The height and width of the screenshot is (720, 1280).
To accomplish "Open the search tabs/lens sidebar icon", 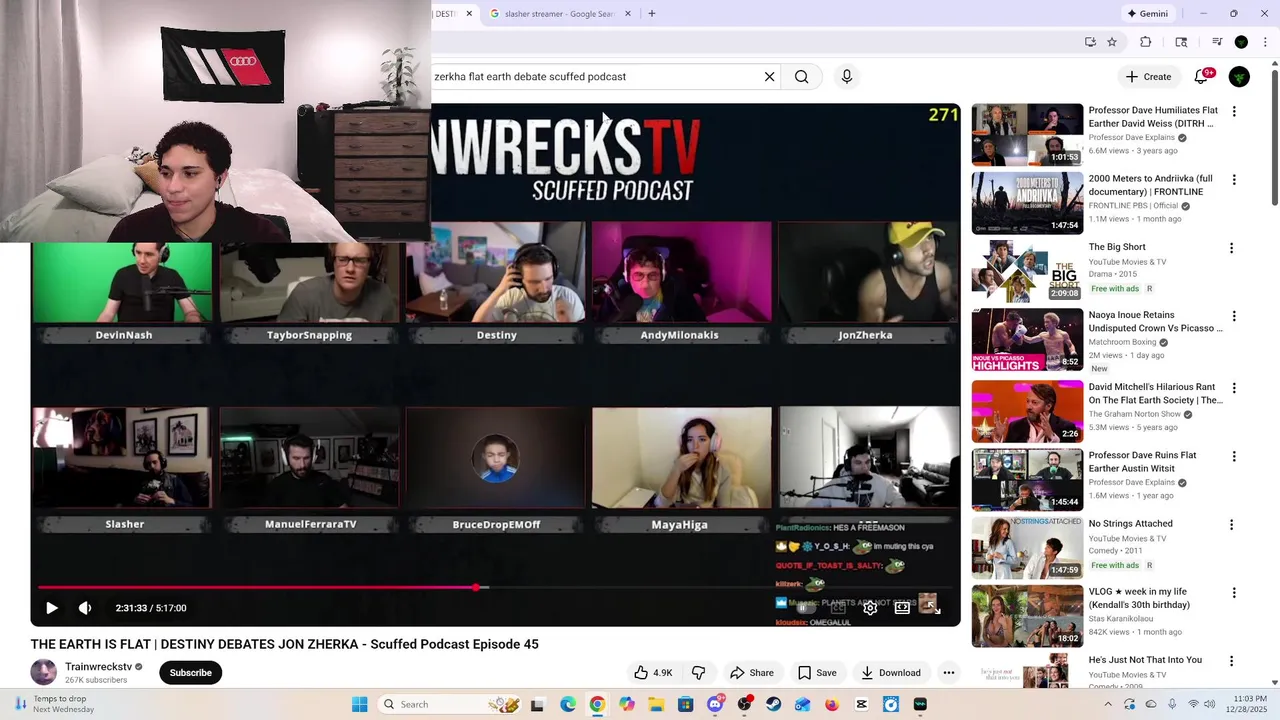I will [1181, 42].
